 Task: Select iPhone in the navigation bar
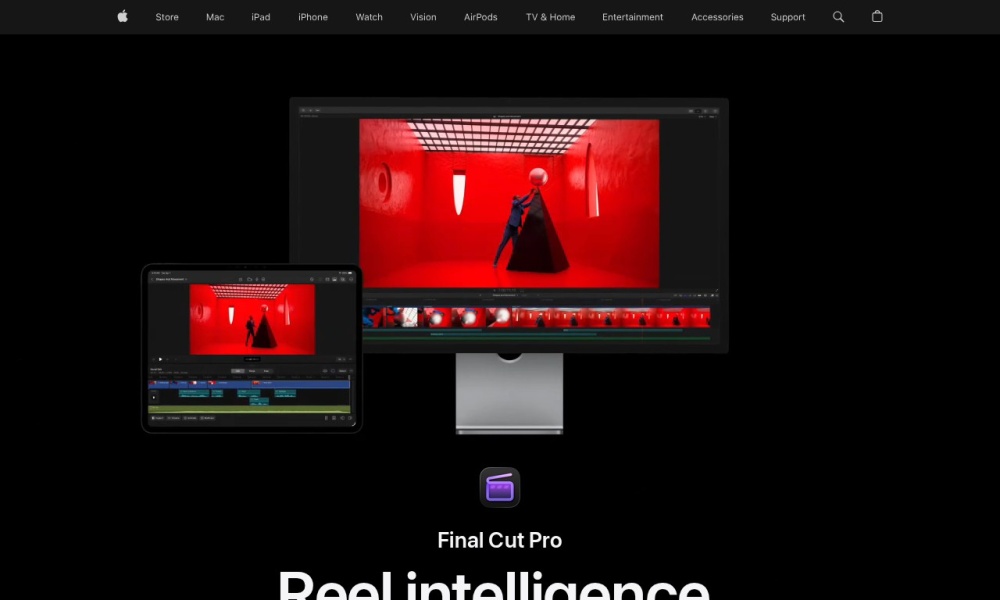pyautogui.click(x=313, y=17)
